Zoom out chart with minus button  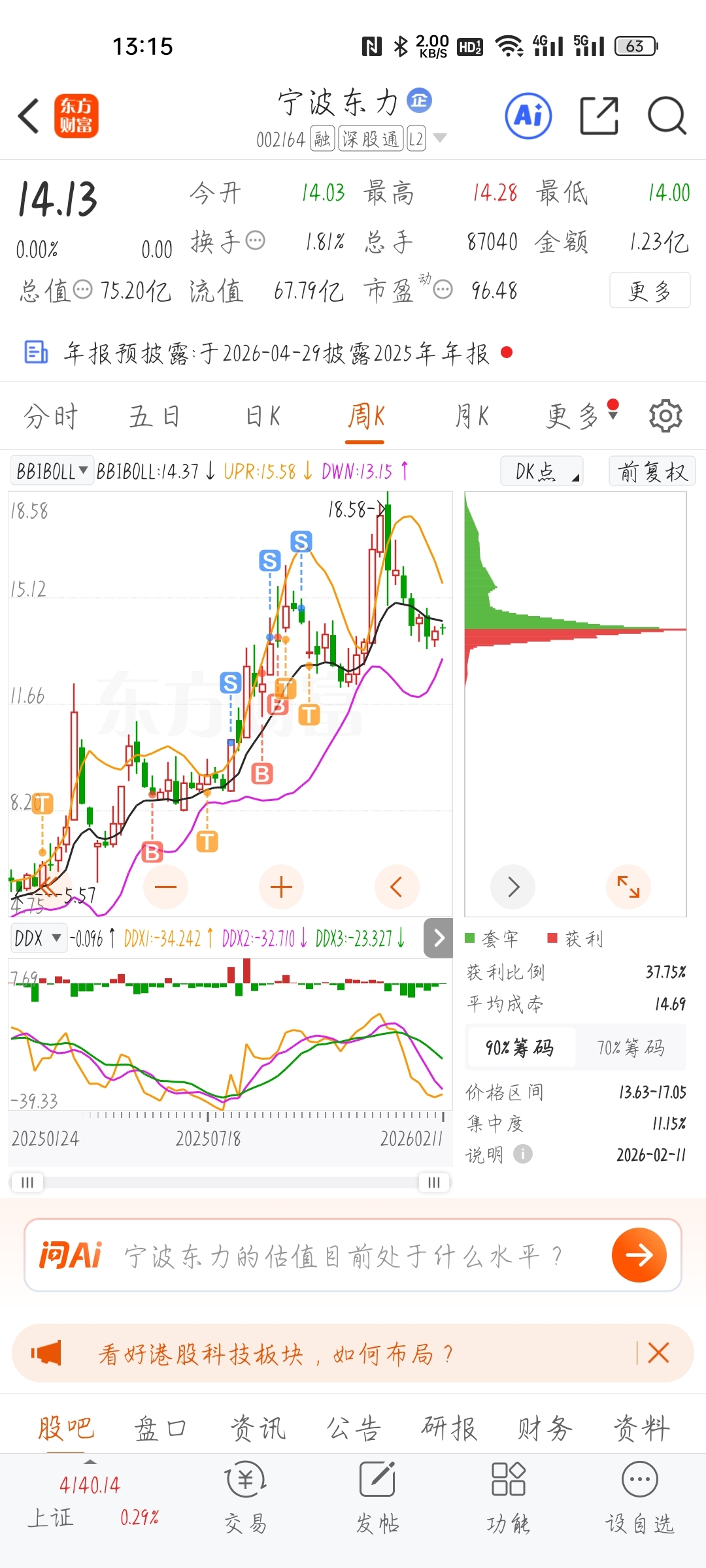point(165,887)
